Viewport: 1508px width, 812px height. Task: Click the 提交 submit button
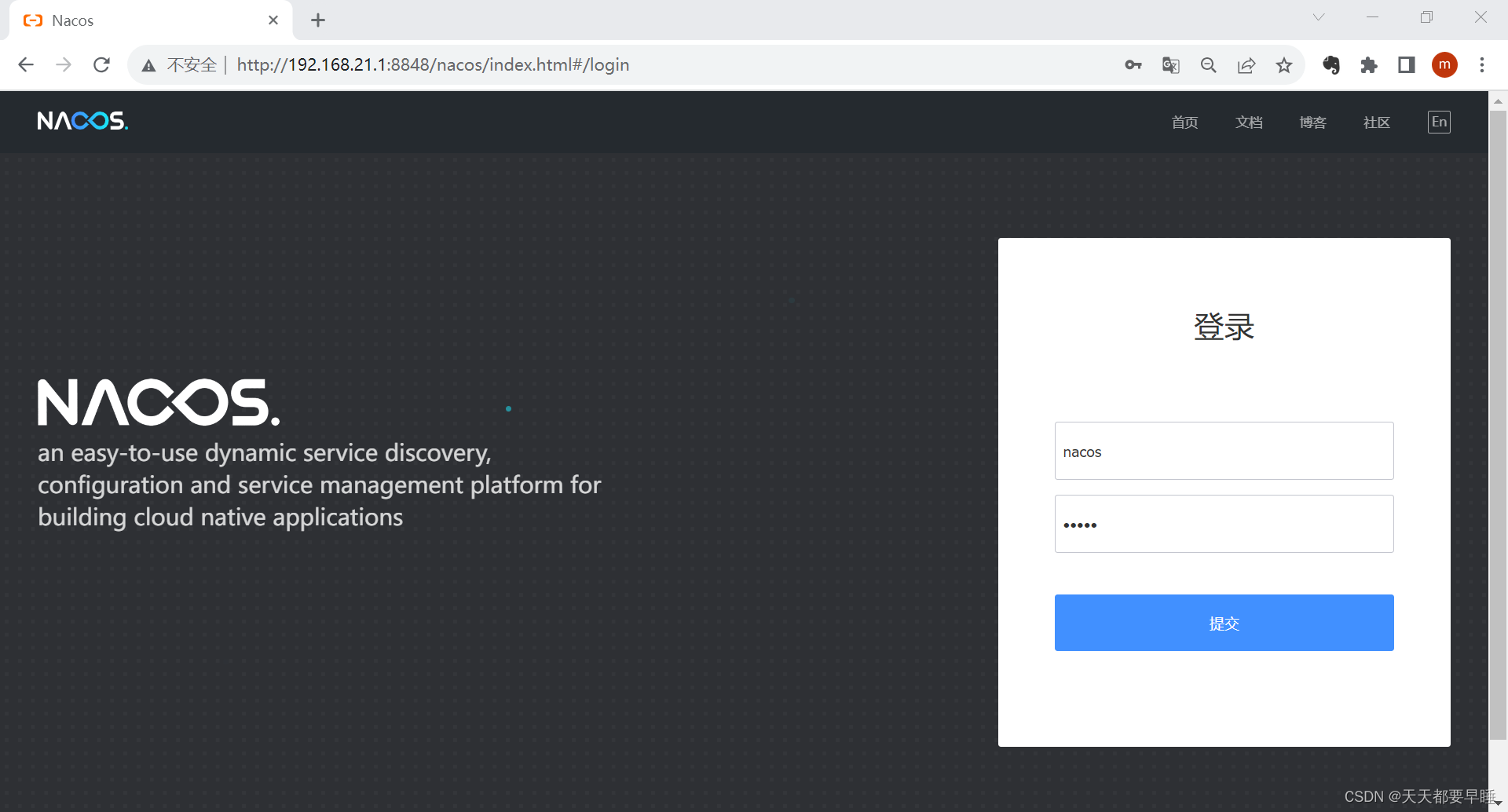tap(1224, 623)
